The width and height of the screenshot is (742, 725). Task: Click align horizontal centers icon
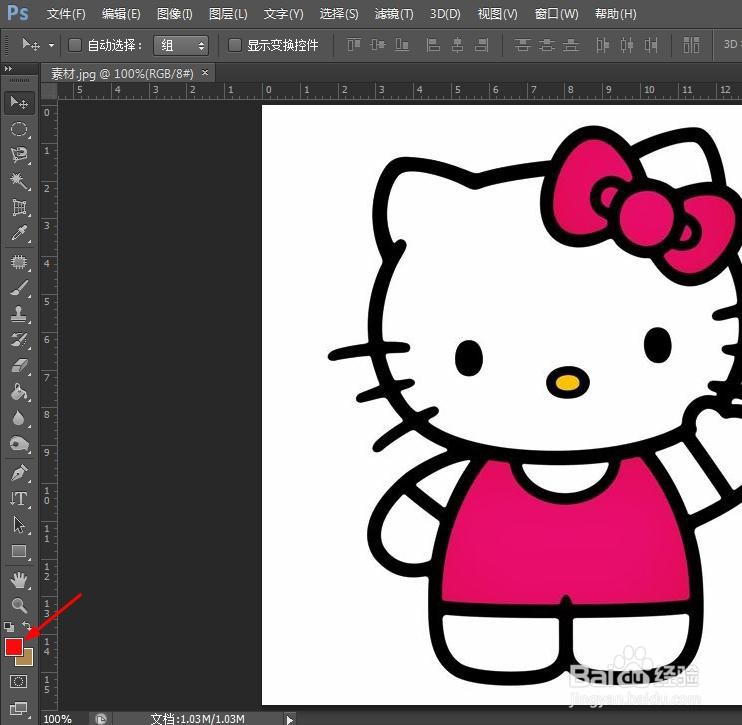point(457,45)
